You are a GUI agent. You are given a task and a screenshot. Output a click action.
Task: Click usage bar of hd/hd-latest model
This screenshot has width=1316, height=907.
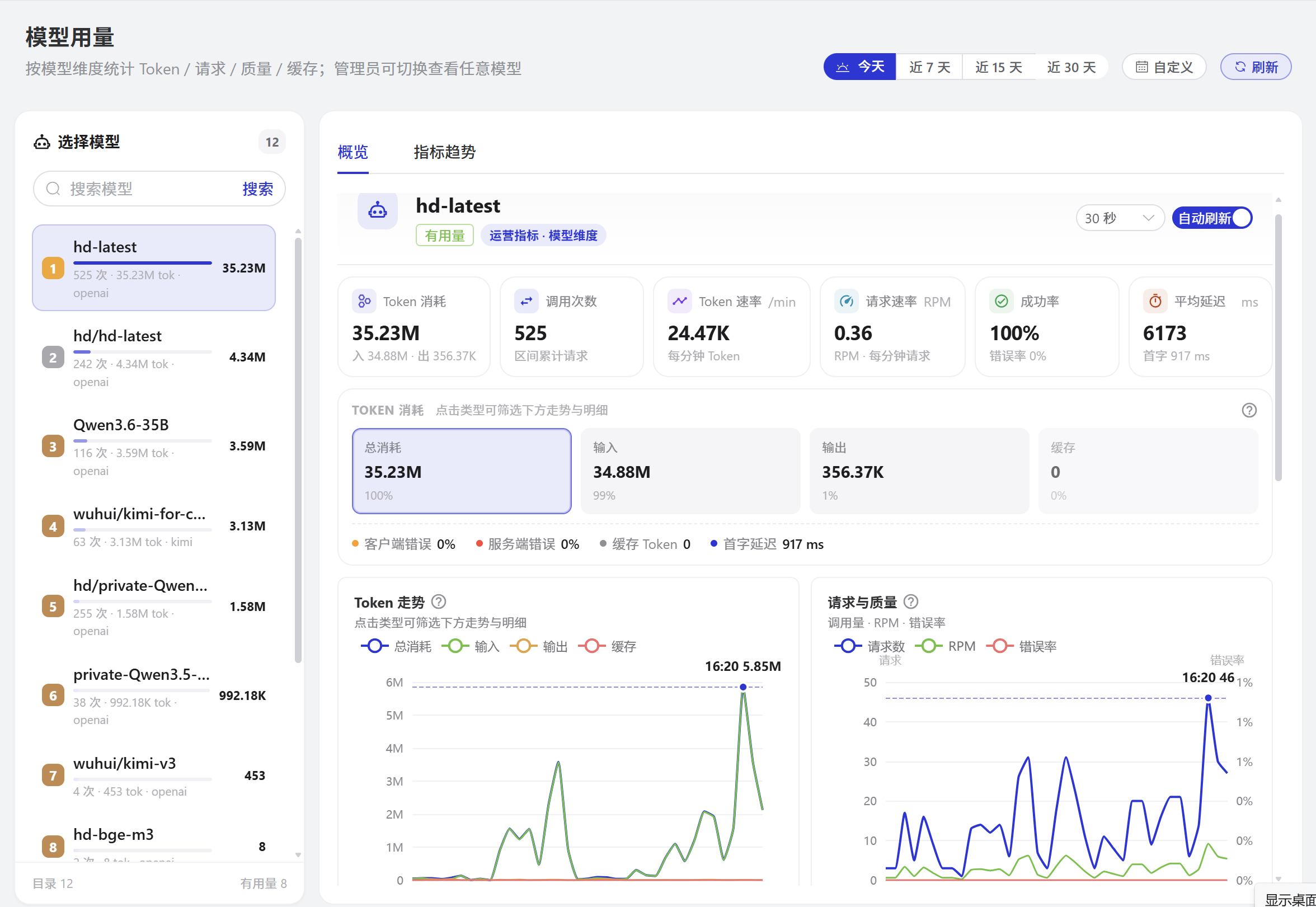coord(143,353)
